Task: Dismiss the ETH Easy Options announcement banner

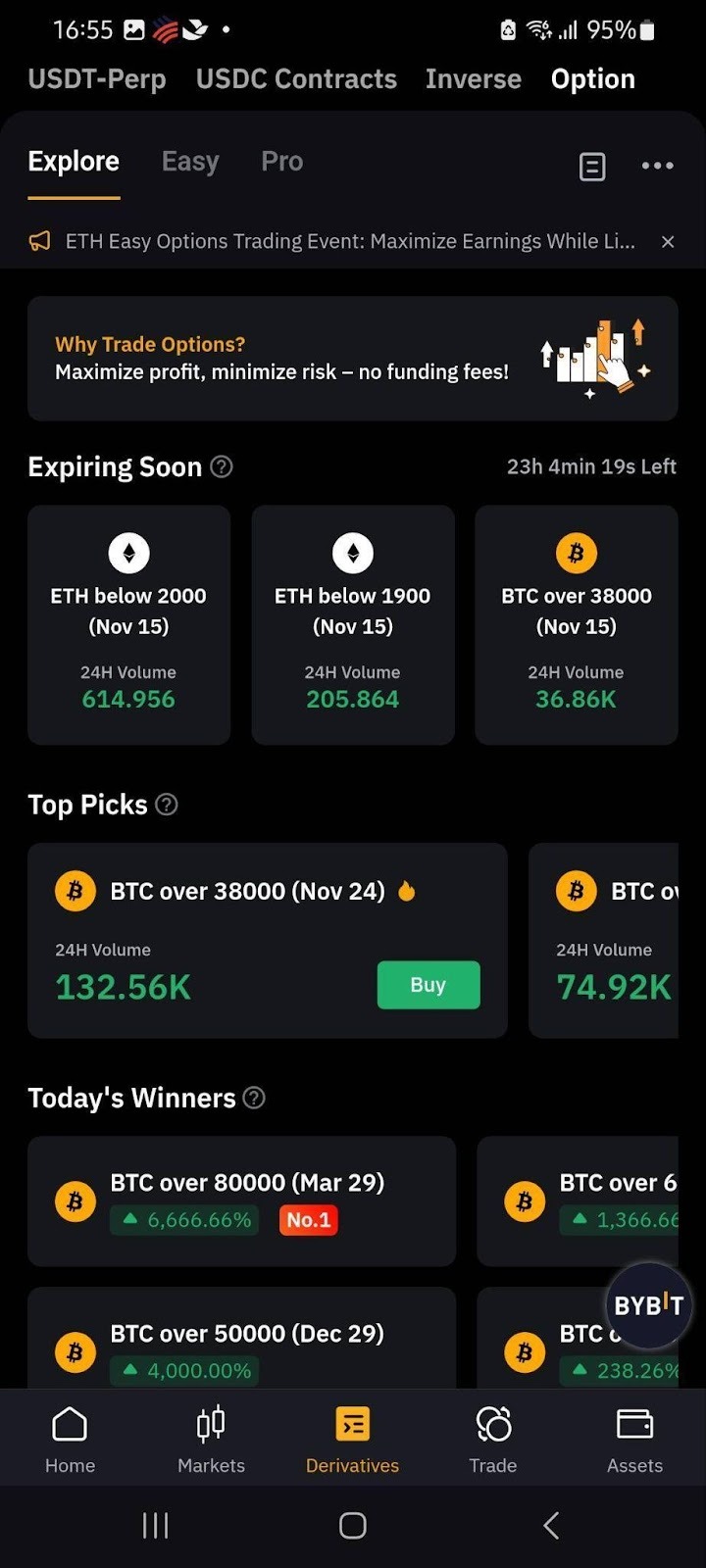Action: [x=668, y=242]
